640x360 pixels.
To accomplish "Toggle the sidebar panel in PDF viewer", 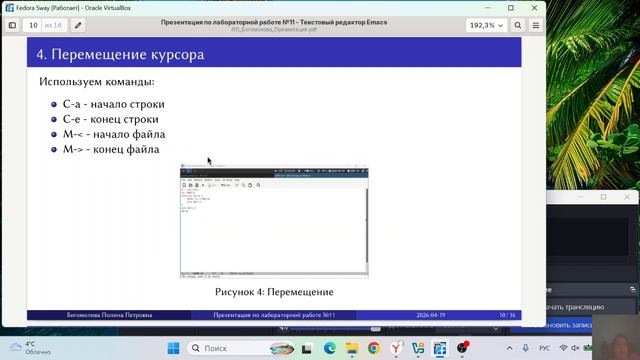I will coord(13,25).
